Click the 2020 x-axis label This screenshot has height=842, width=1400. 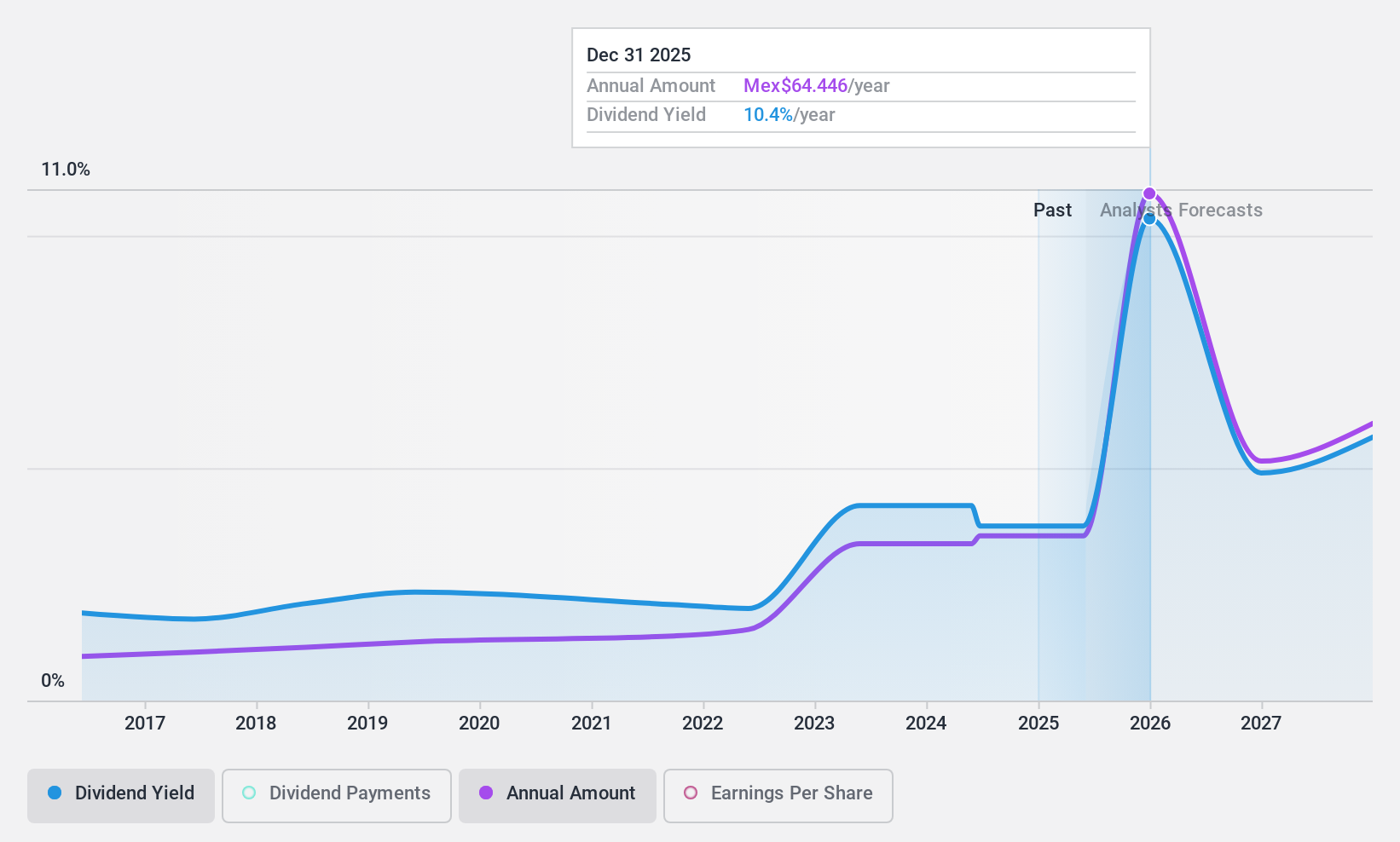point(479,723)
